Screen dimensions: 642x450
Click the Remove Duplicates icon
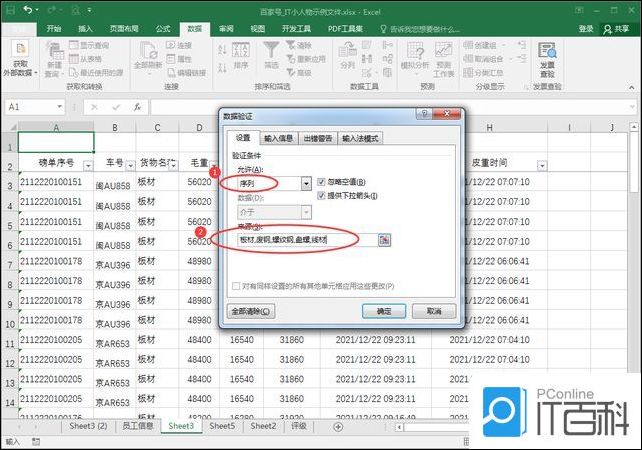367,59
